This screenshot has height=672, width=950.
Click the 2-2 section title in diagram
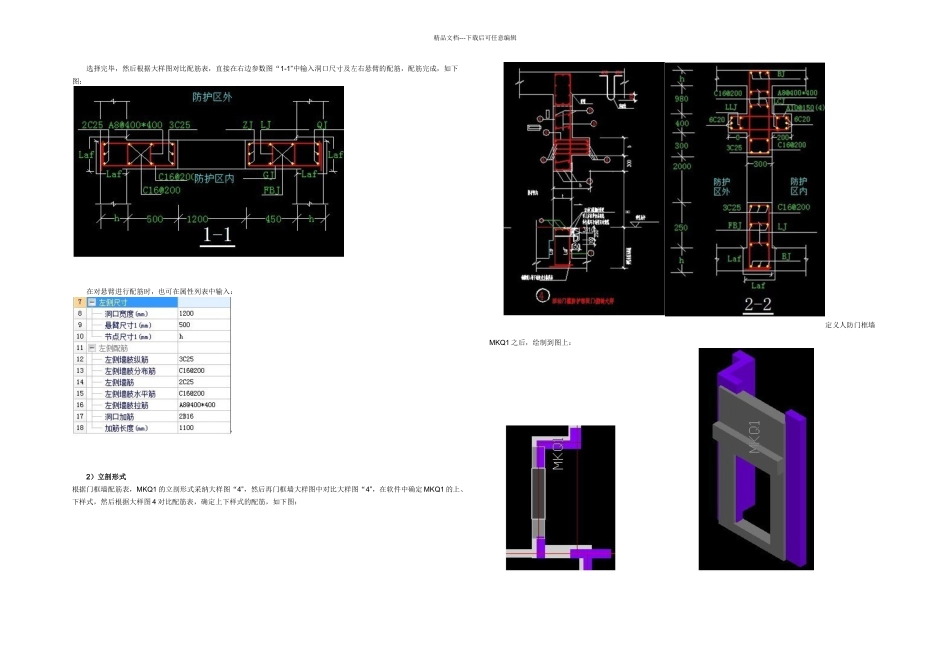click(x=760, y=303)
